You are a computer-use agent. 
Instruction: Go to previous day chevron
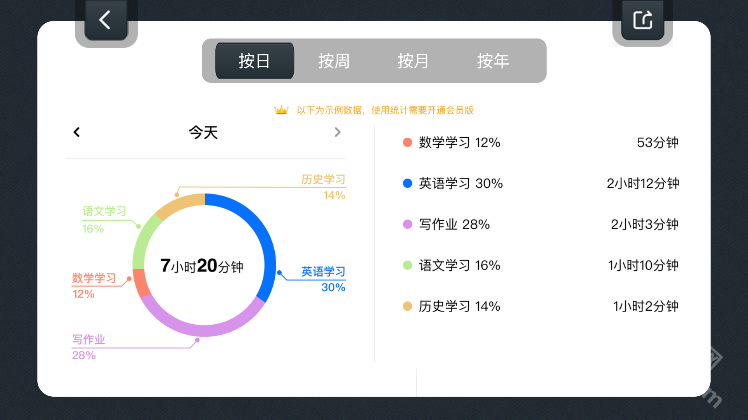[77, 132]
